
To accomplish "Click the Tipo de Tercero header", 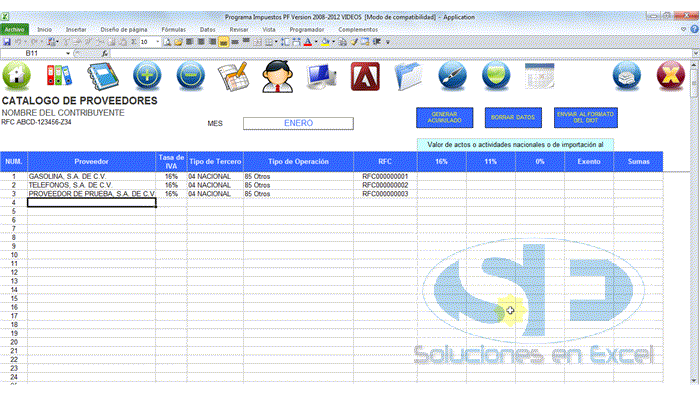I will 215,162.
